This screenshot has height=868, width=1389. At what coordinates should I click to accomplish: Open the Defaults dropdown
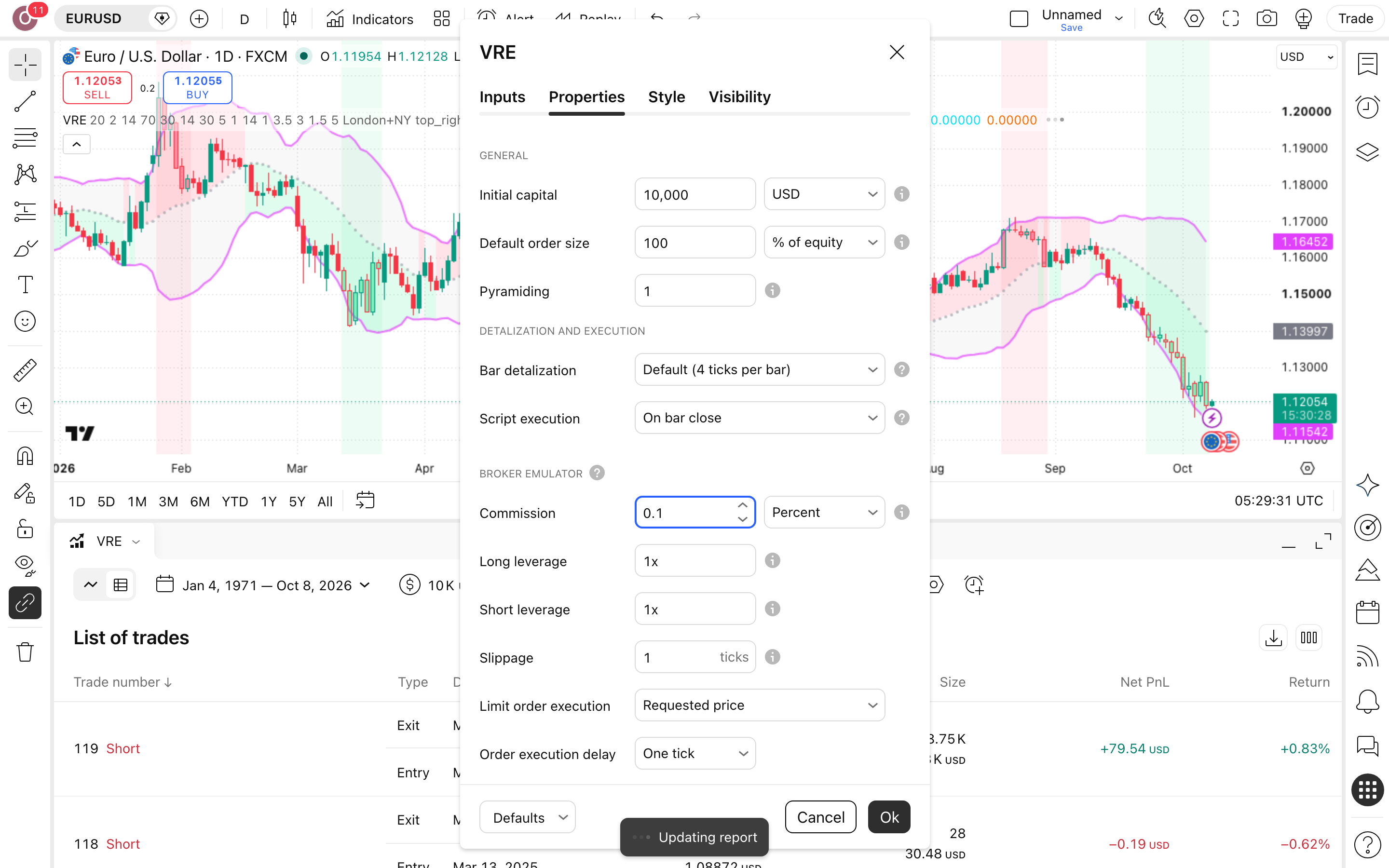click(528, 817)
